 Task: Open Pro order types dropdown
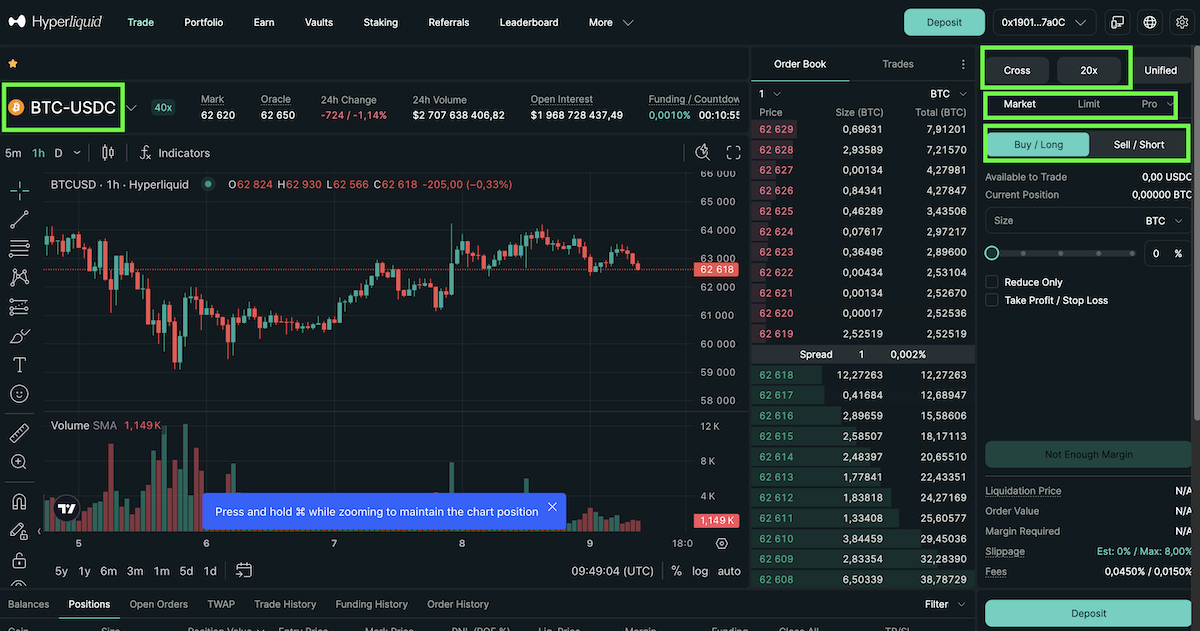[x=1157, y=104]
